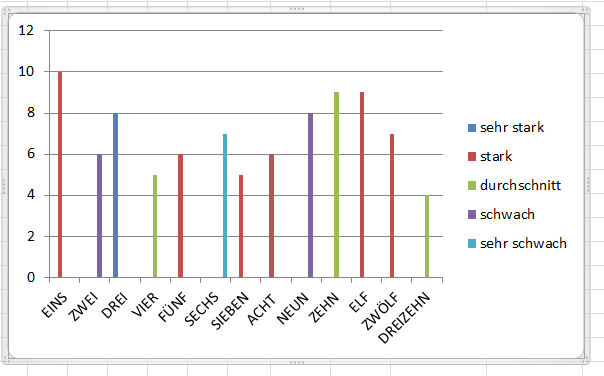Click the ELF category axis label
Viewport: 604px width, 376px height.
click(x=359, y=302)
